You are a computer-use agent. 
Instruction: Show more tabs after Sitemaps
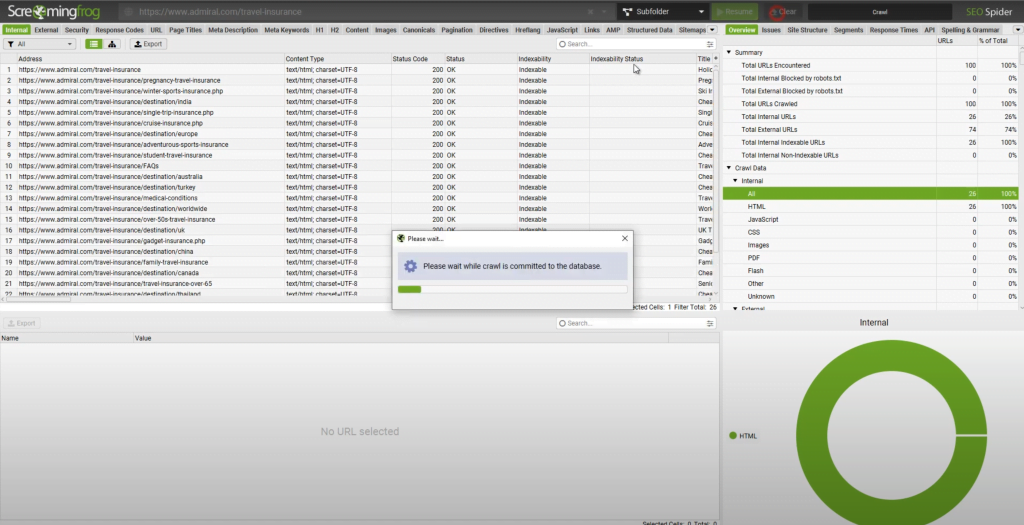[x=712, y=30]
